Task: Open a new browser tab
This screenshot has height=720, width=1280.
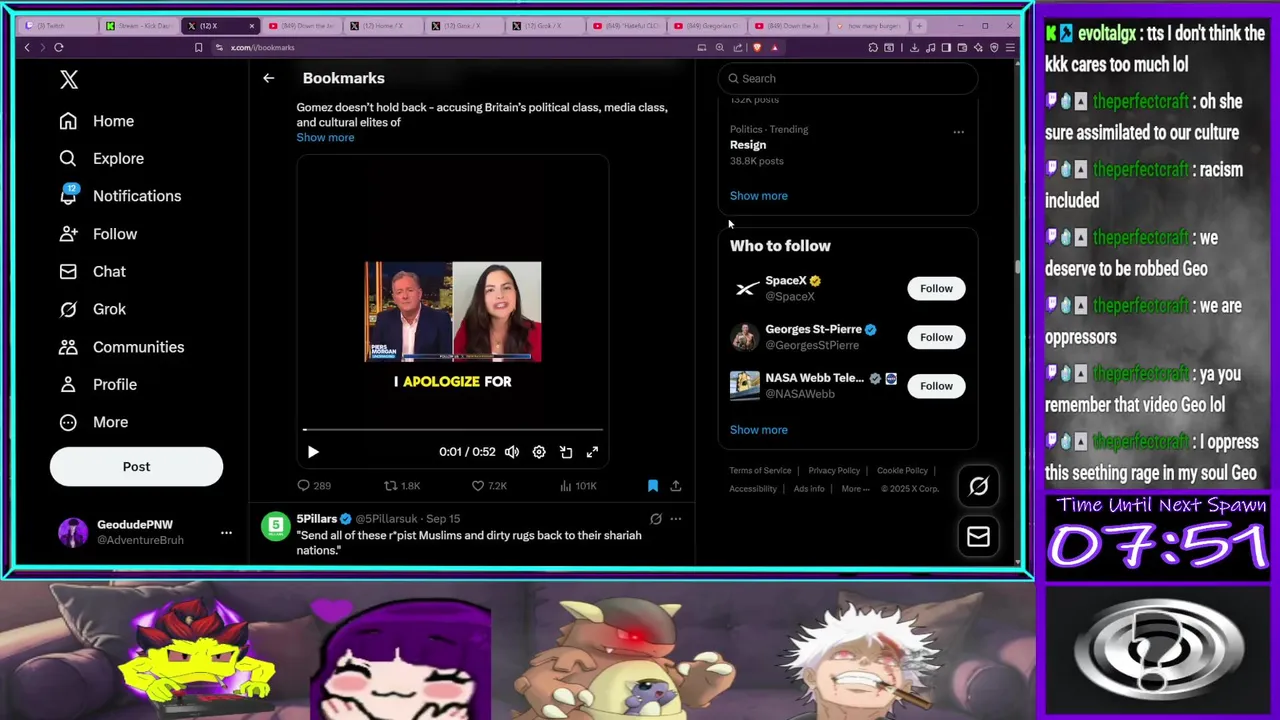Action: [920, 25]
